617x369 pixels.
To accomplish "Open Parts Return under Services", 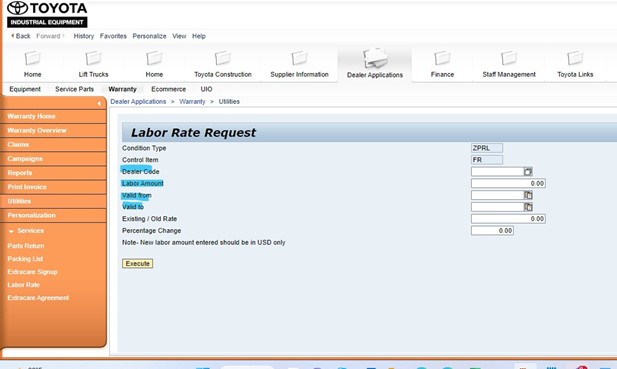I will [26, 246].
